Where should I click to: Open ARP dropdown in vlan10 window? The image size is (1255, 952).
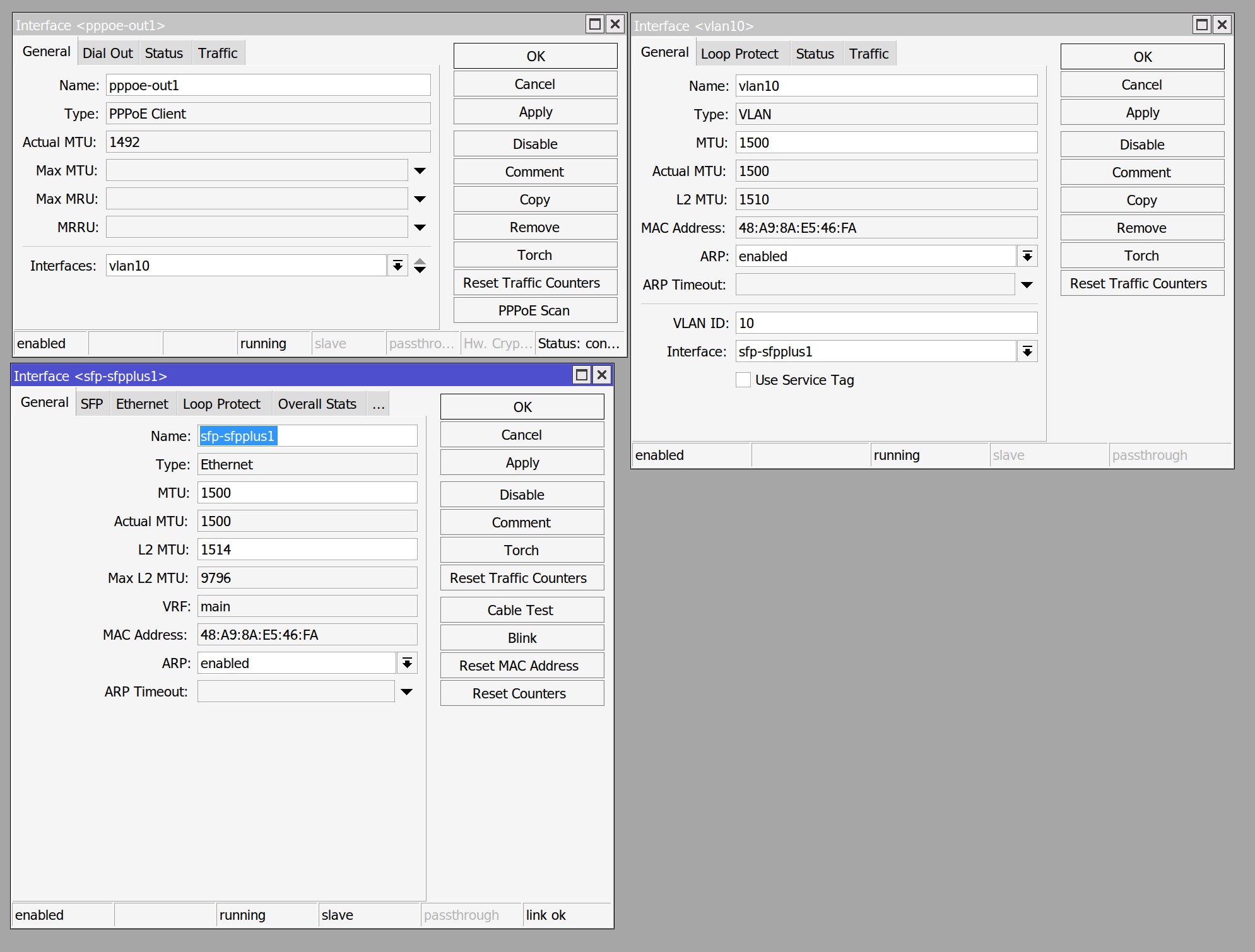1027,256
